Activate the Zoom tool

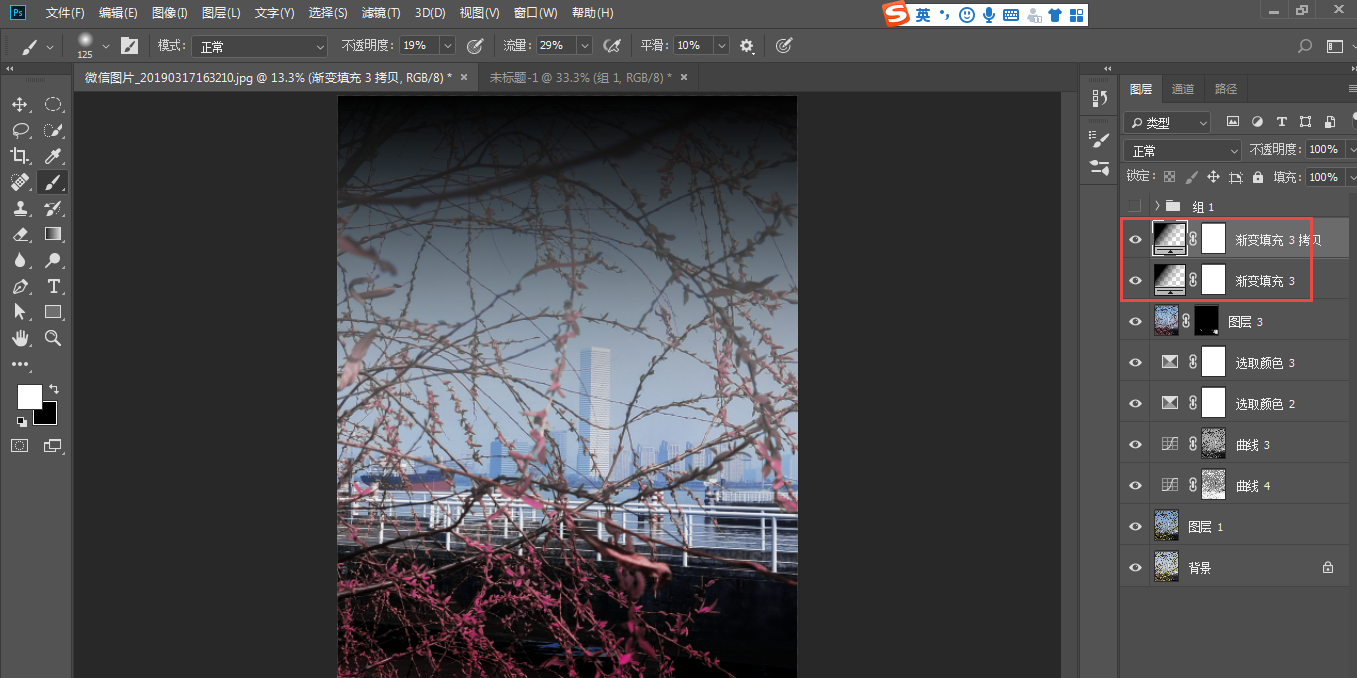[54, 339]
